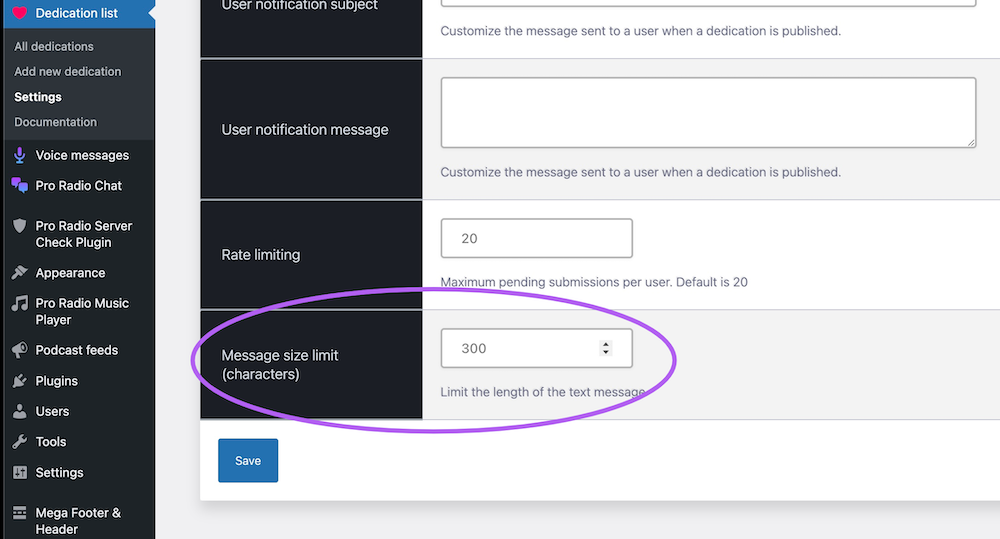Viewport: 1000px width, 539px height.
Task: Click the Pro Radio Chat bubble icon
Action: (x=19, y=185)
